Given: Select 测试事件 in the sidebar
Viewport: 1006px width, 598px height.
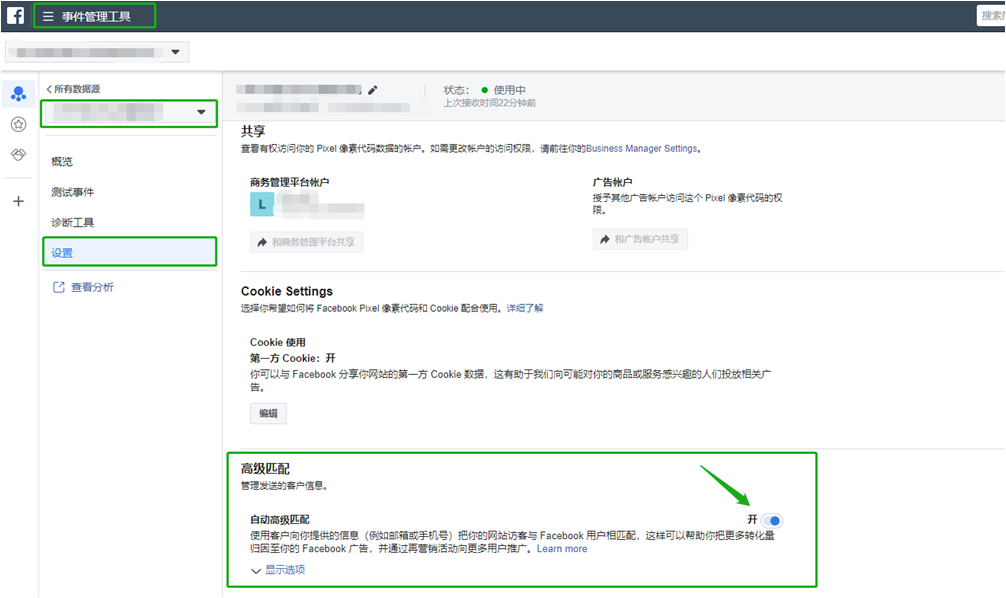Looking at the screenshot, I should coord(73,192).
